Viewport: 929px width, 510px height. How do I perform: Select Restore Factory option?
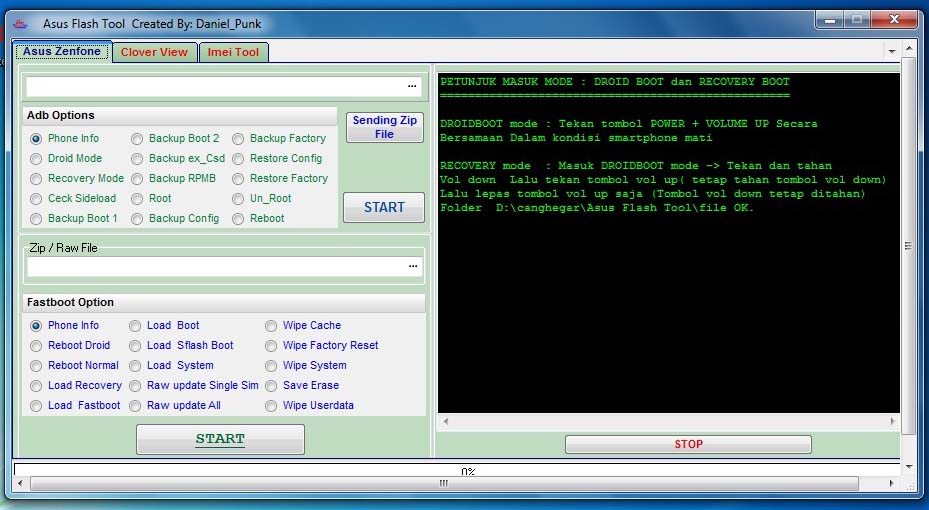click(238, 179)
